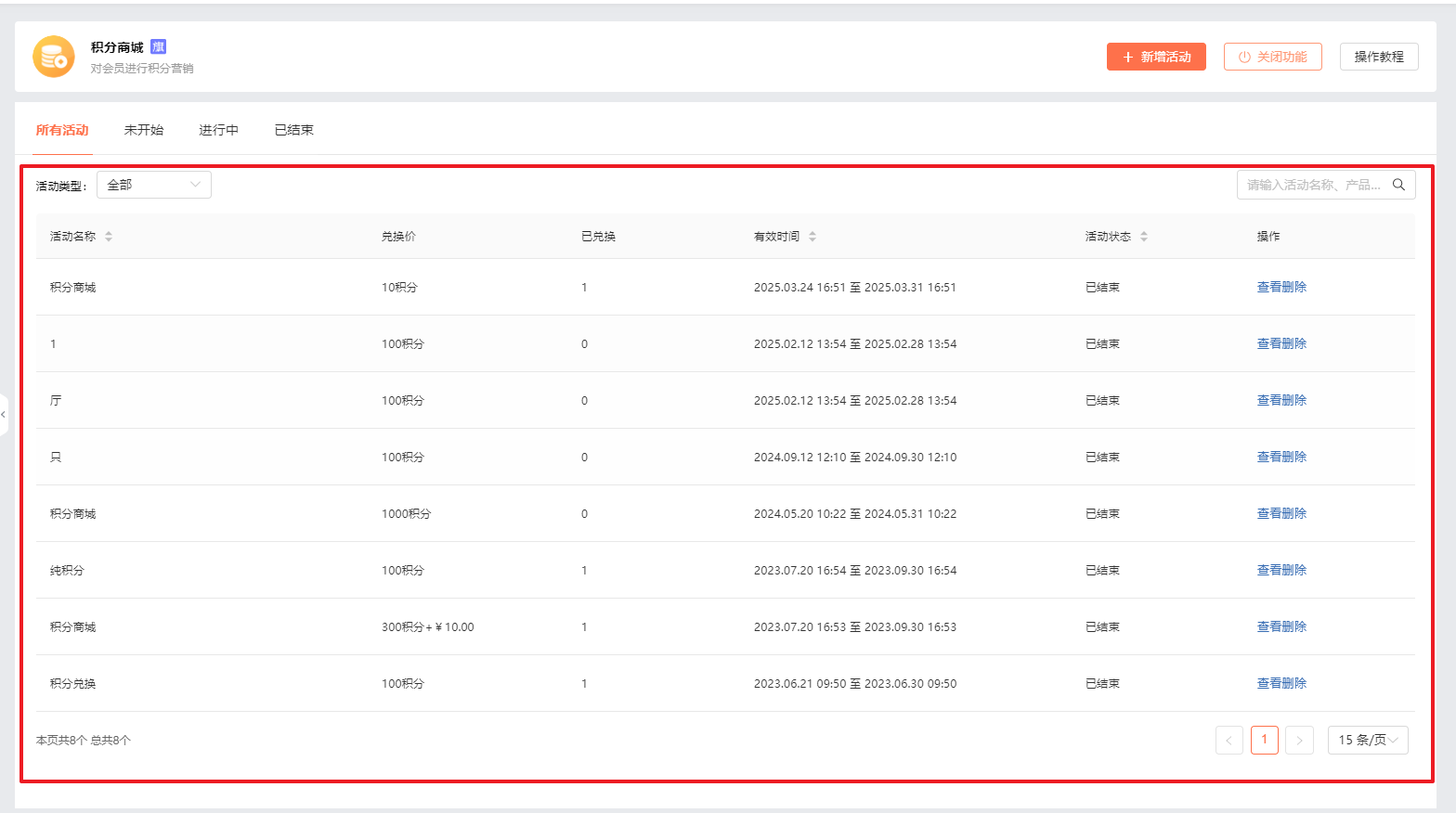The height and width of the screenshot is (813, 1456).
Task: Open the 操作教程 tutorial button
Action: pos(1378,57)
